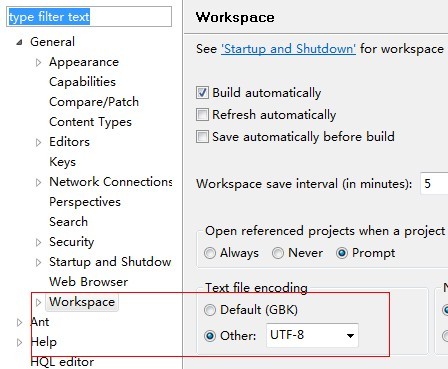Image resolution: width=448 pixels, height=369 pixels.
Task: Expand the Editors node arrow
Action: (x=38, y=142)
